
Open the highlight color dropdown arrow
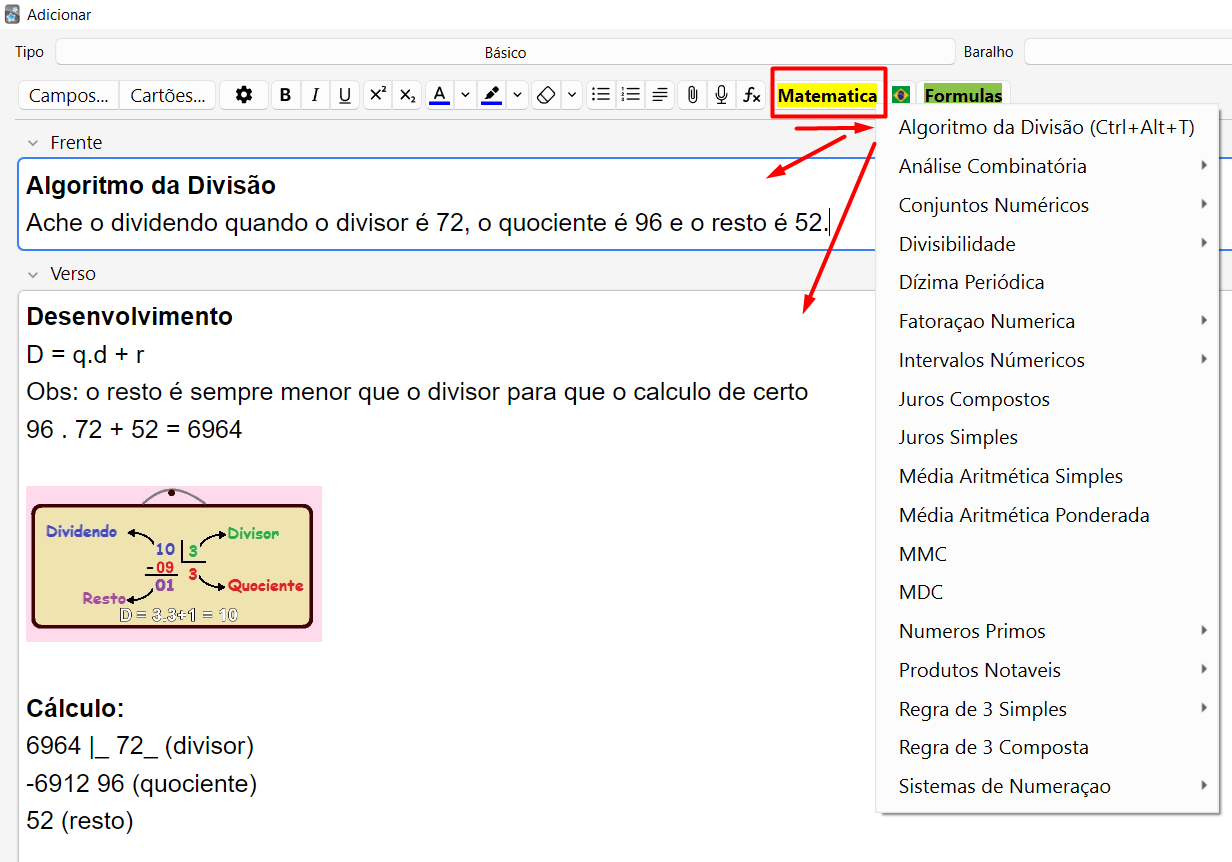[517, 95]
